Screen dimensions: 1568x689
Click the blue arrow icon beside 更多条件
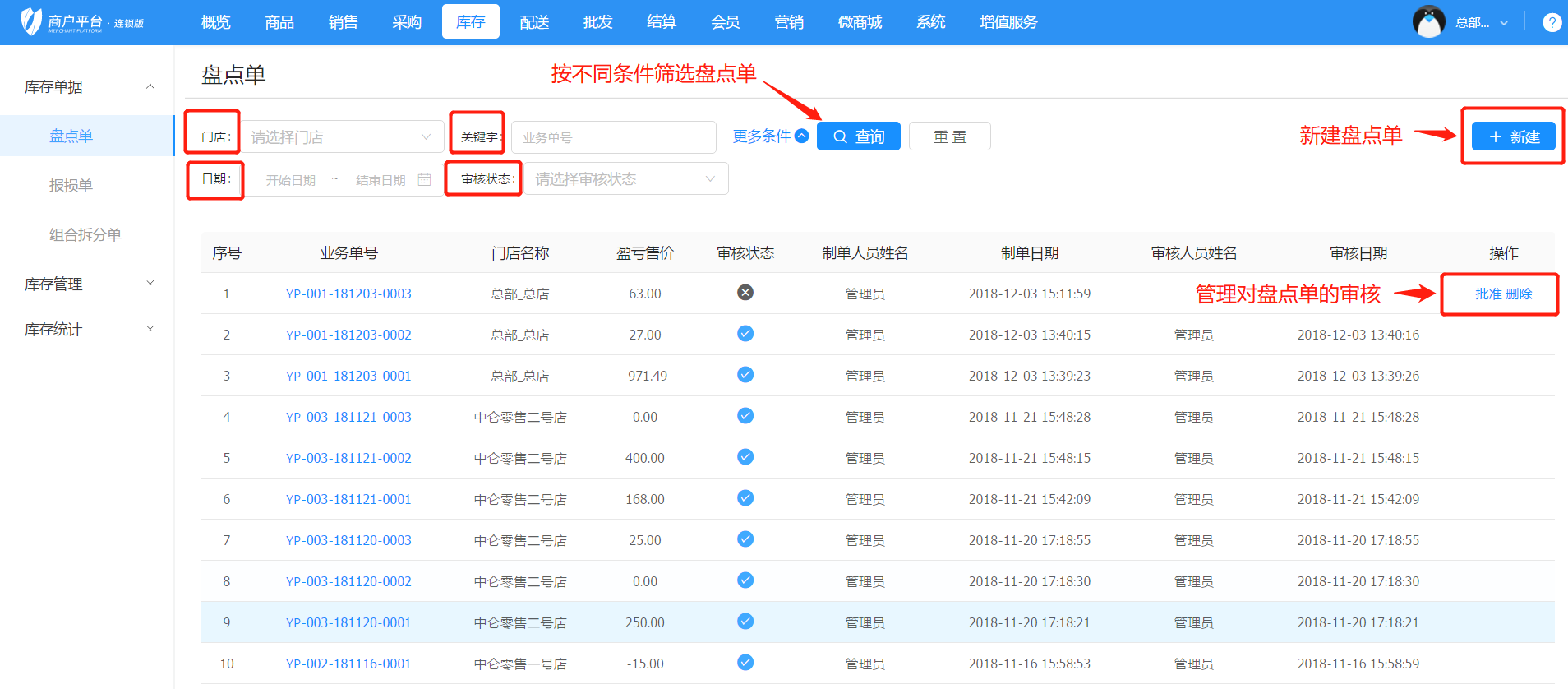click(x=802, y=136)
